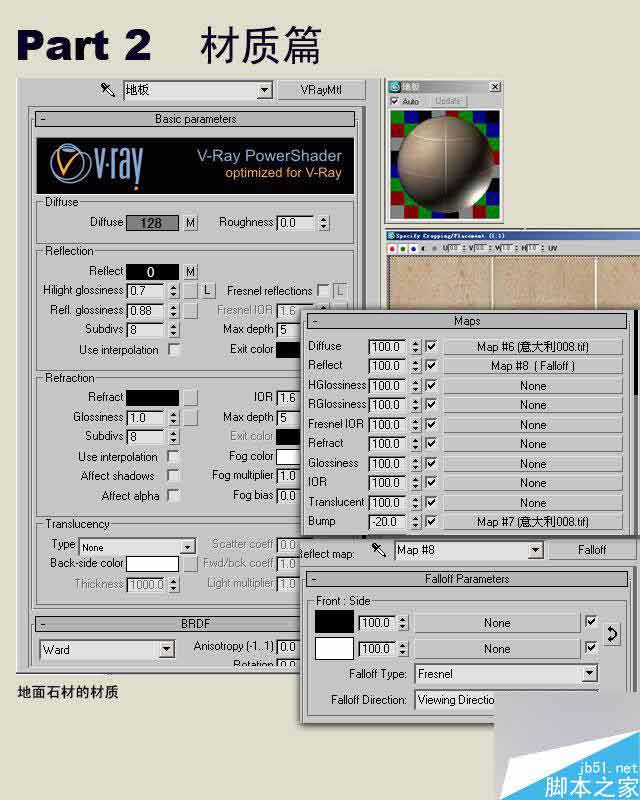Unlock Hilight glossiness with the L button
The image size is (640, 800).
pos(207,291)
